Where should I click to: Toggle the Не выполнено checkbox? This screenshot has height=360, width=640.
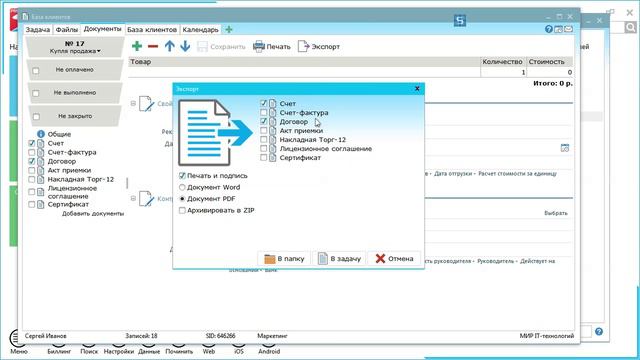click(x=36, y=93)
